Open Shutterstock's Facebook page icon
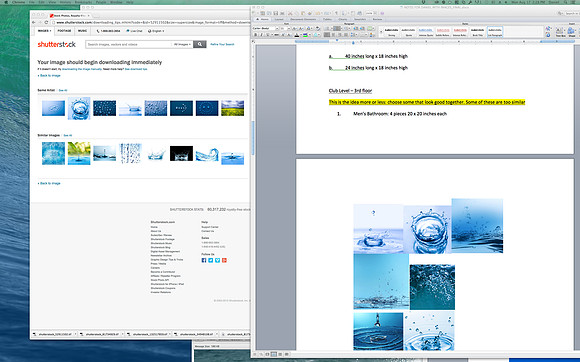The height and width of the screenshot is (362, 580). [x=204, y=260]
